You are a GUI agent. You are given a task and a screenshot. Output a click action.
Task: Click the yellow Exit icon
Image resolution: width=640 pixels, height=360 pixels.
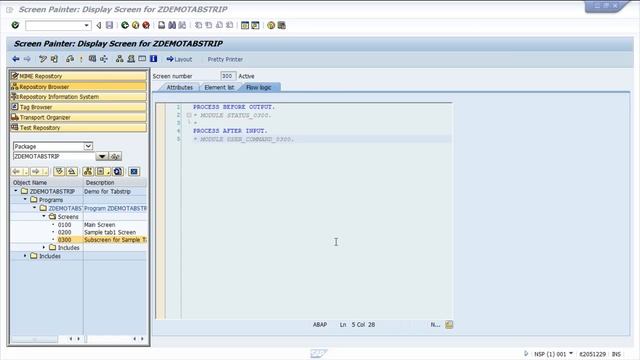coord(136,25)
